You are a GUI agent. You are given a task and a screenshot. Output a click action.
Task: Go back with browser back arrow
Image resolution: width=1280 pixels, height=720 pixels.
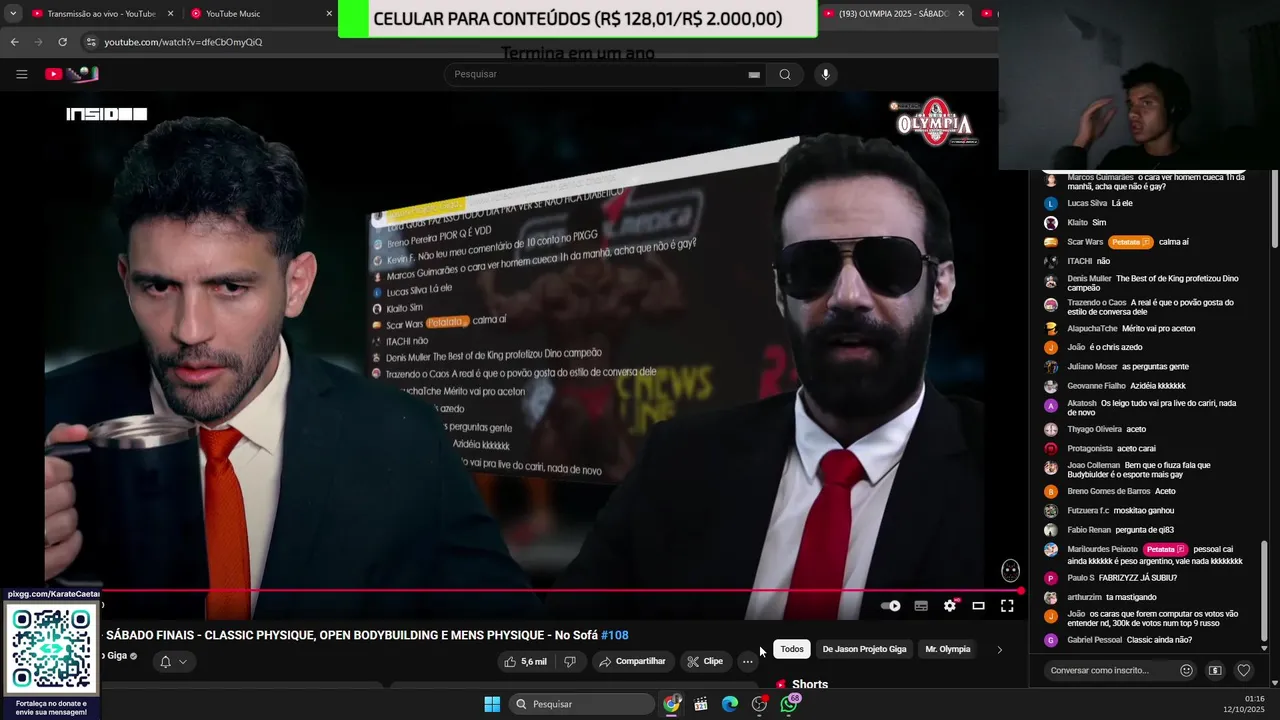[x=14, y=42]
